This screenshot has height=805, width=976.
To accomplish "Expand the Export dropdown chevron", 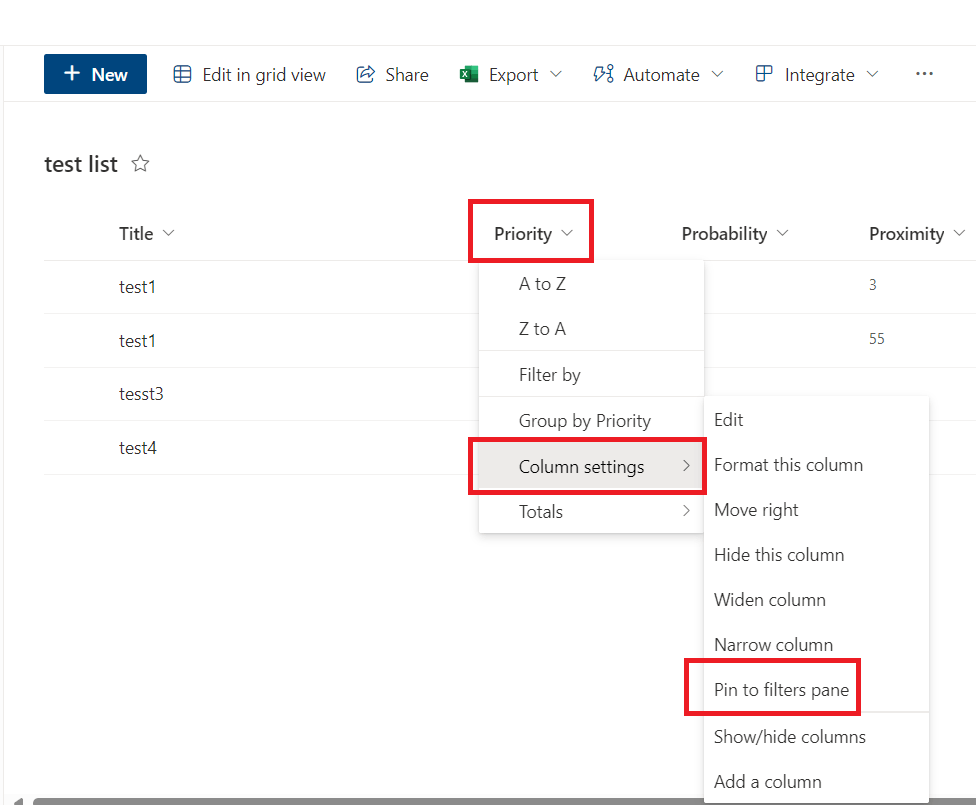I will pos(558,74).
